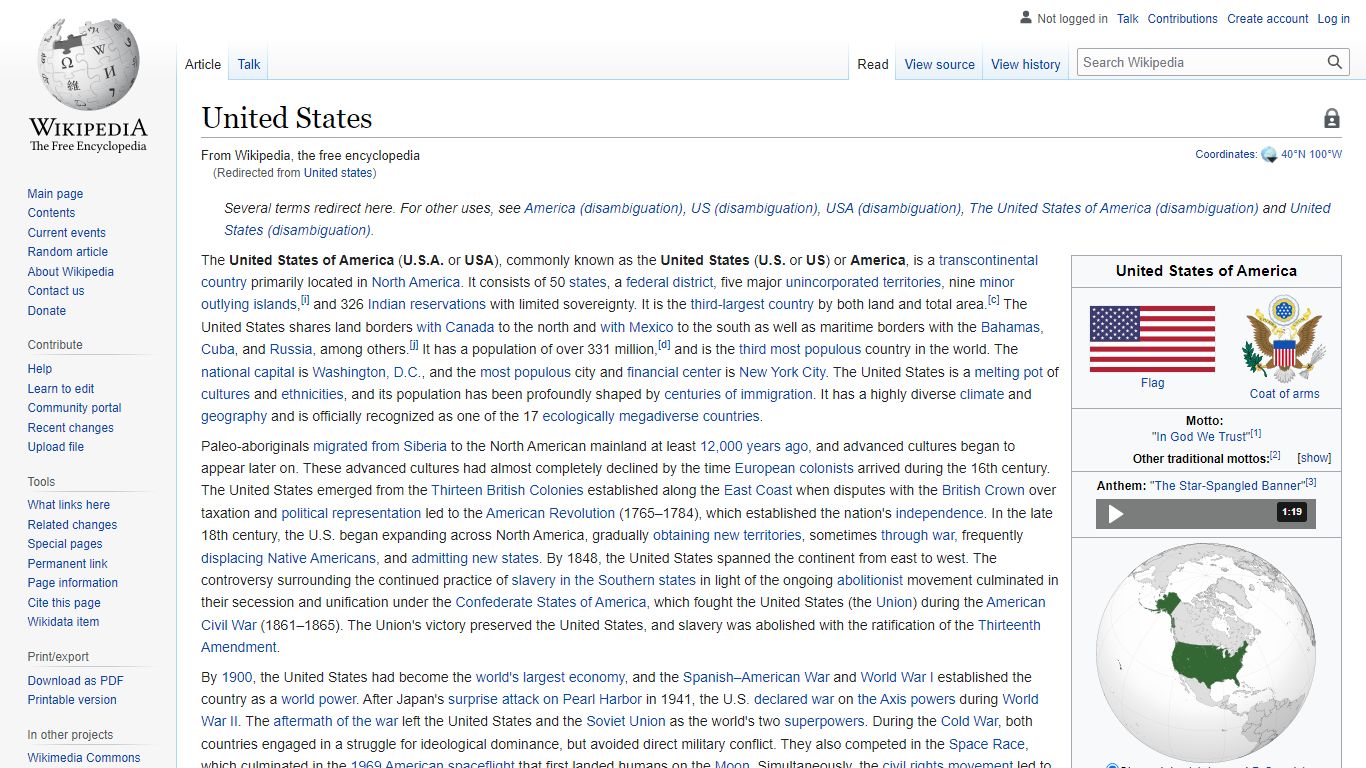Open the third-largest country link
1366x768 pixels.
click(752, 304)
